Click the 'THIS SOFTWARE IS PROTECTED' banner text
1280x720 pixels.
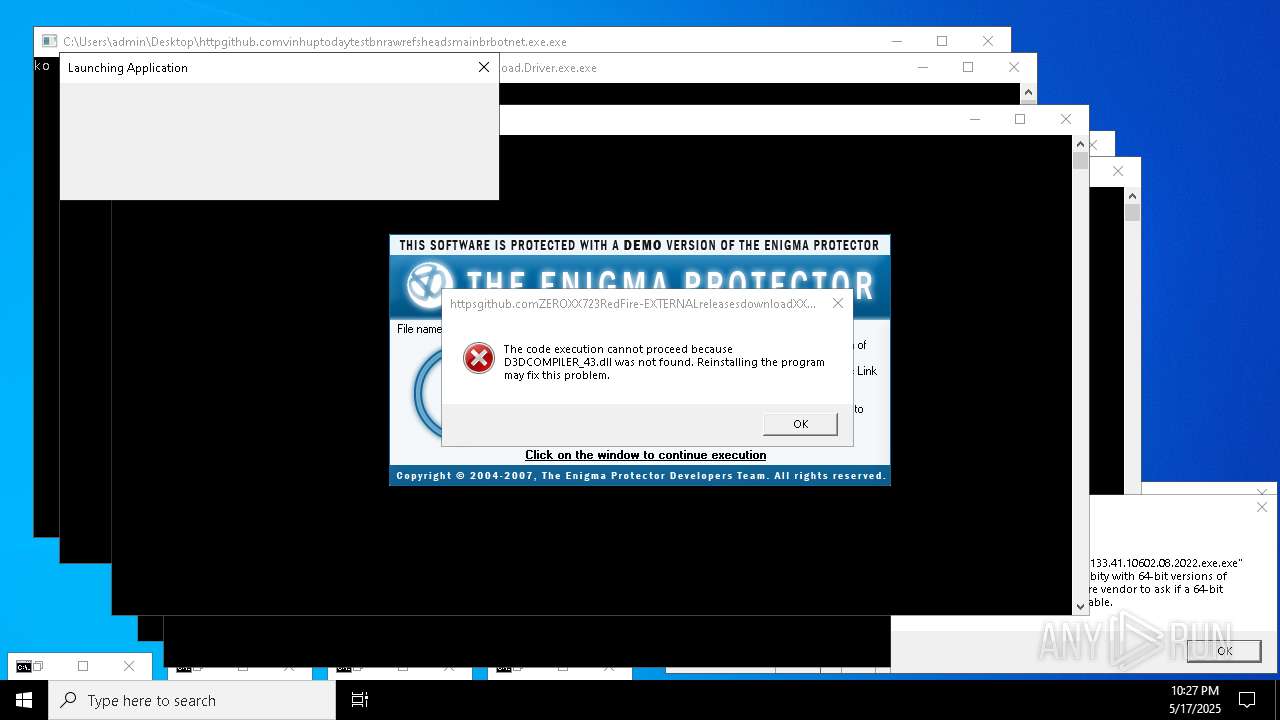pyautogui.click(x=640, y=245)
